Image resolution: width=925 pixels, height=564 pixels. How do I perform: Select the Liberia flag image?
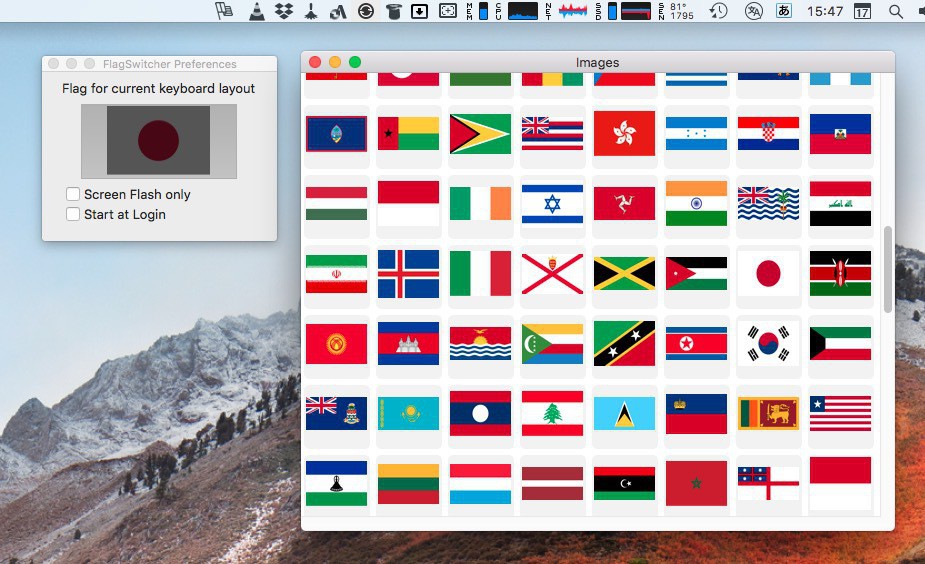pos(840,413)
